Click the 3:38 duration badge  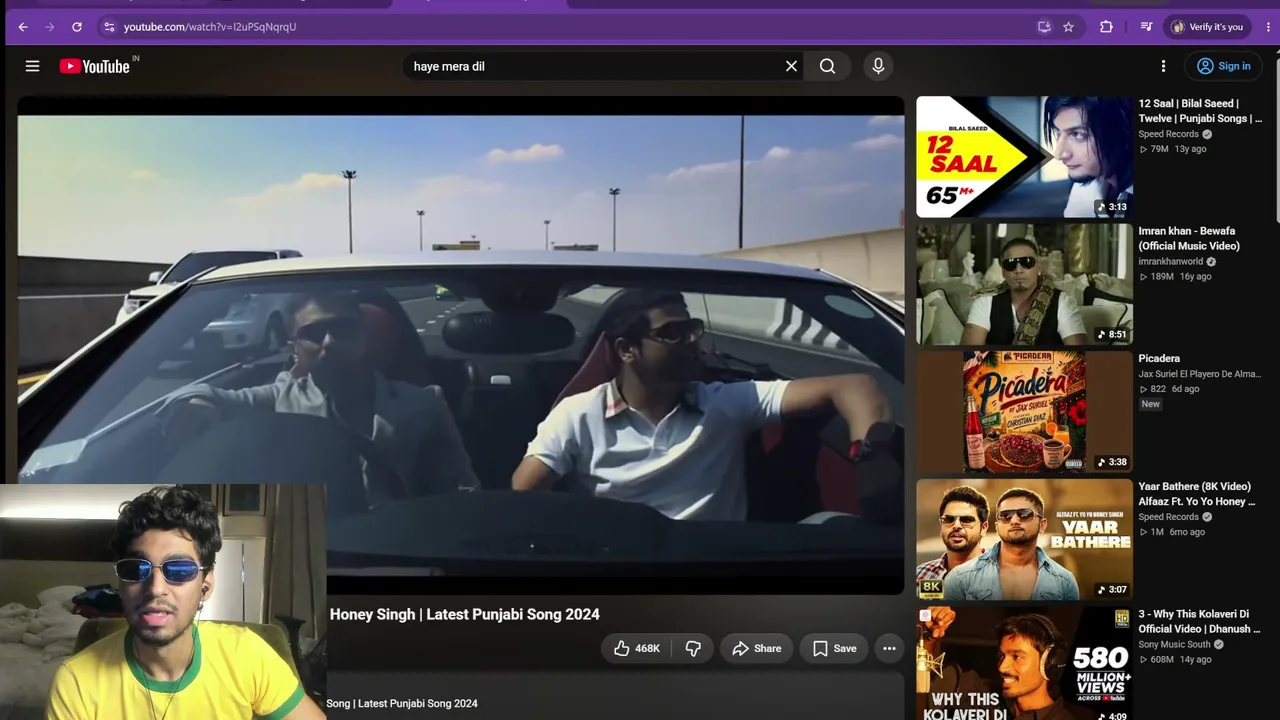(x=1112, y=462)
